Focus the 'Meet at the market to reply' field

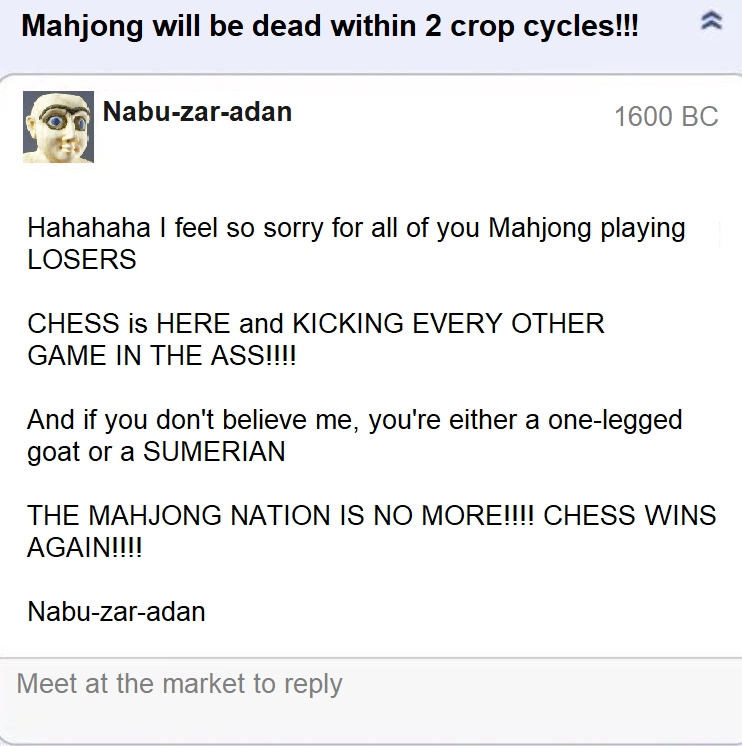371,700
